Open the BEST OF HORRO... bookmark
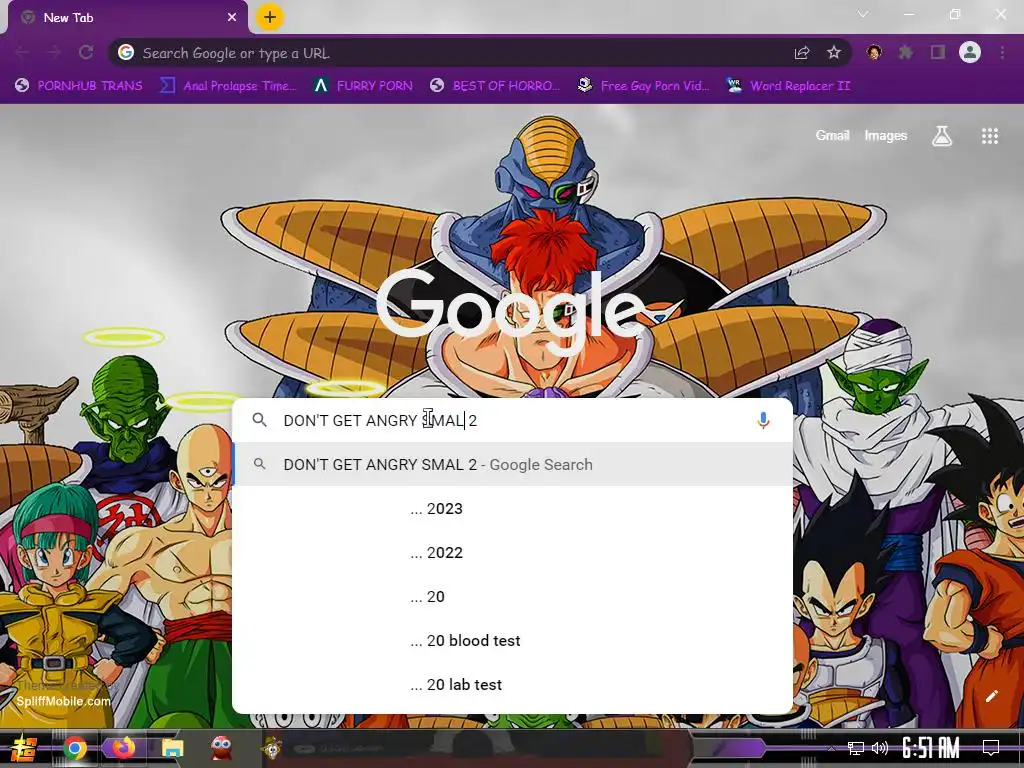1024x768 pixels. tap(495, 86)
